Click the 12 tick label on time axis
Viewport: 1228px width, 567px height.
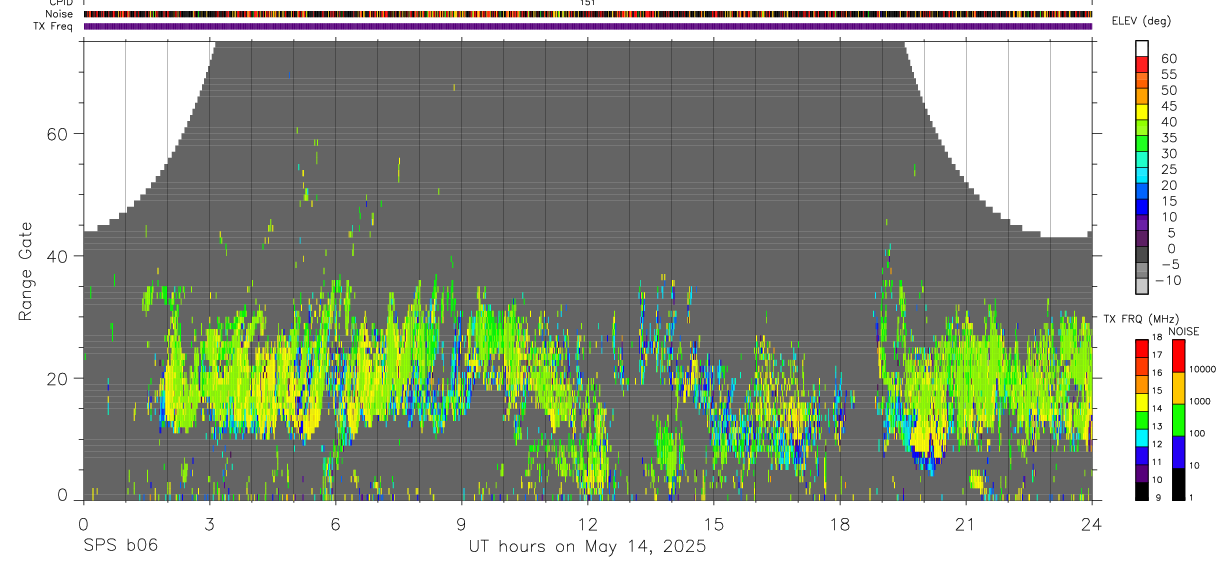coord(588,524)
